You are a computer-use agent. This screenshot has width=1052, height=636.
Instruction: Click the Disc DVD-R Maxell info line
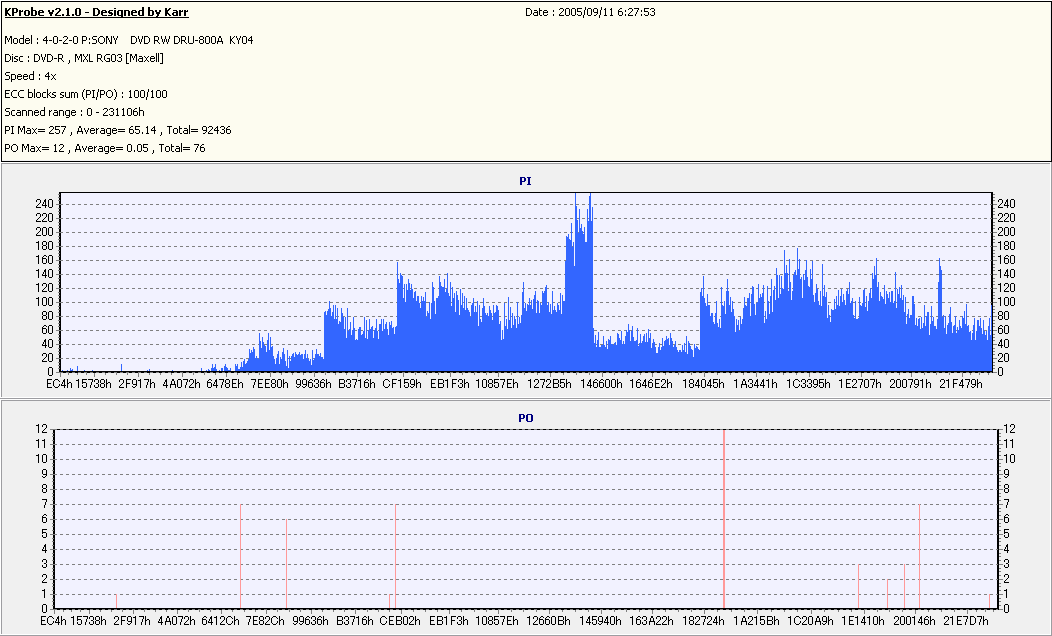point(84,58)
